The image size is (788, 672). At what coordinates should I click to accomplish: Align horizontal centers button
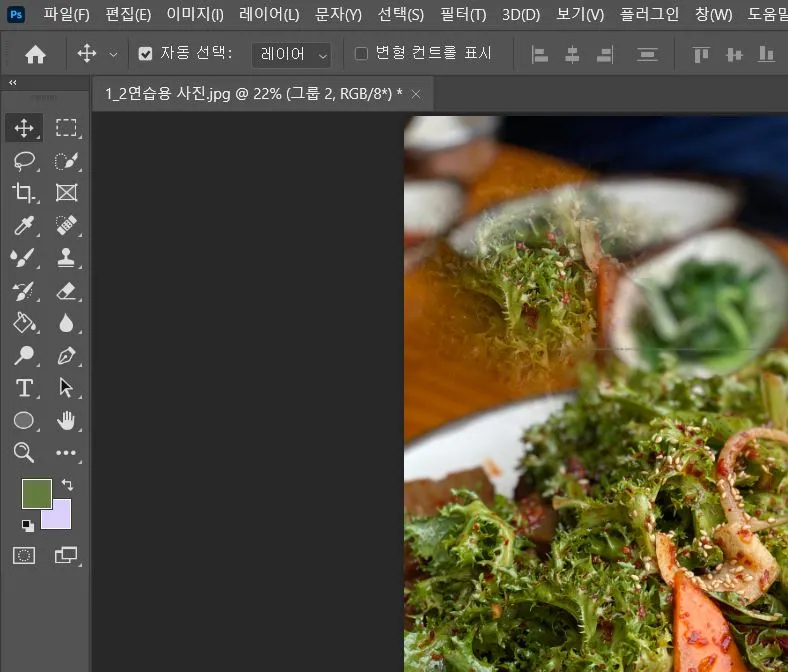click(572, 54)
